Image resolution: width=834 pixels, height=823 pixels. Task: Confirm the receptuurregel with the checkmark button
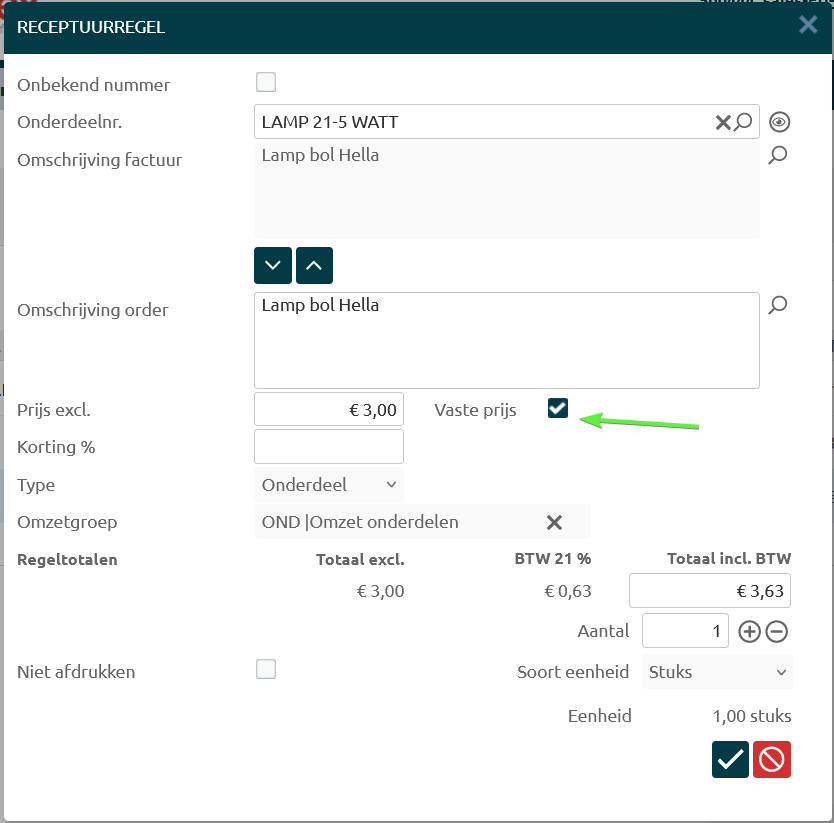731,760
